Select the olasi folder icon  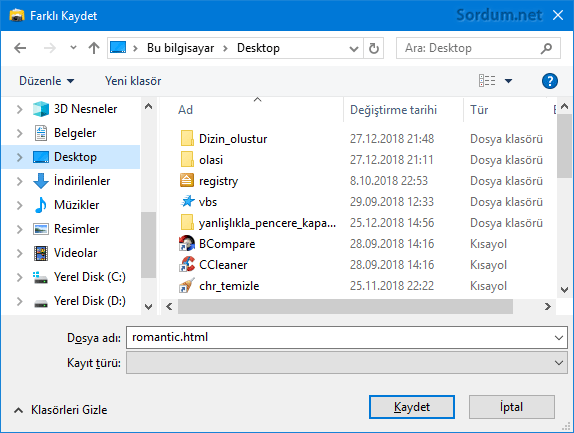point(187,159)
